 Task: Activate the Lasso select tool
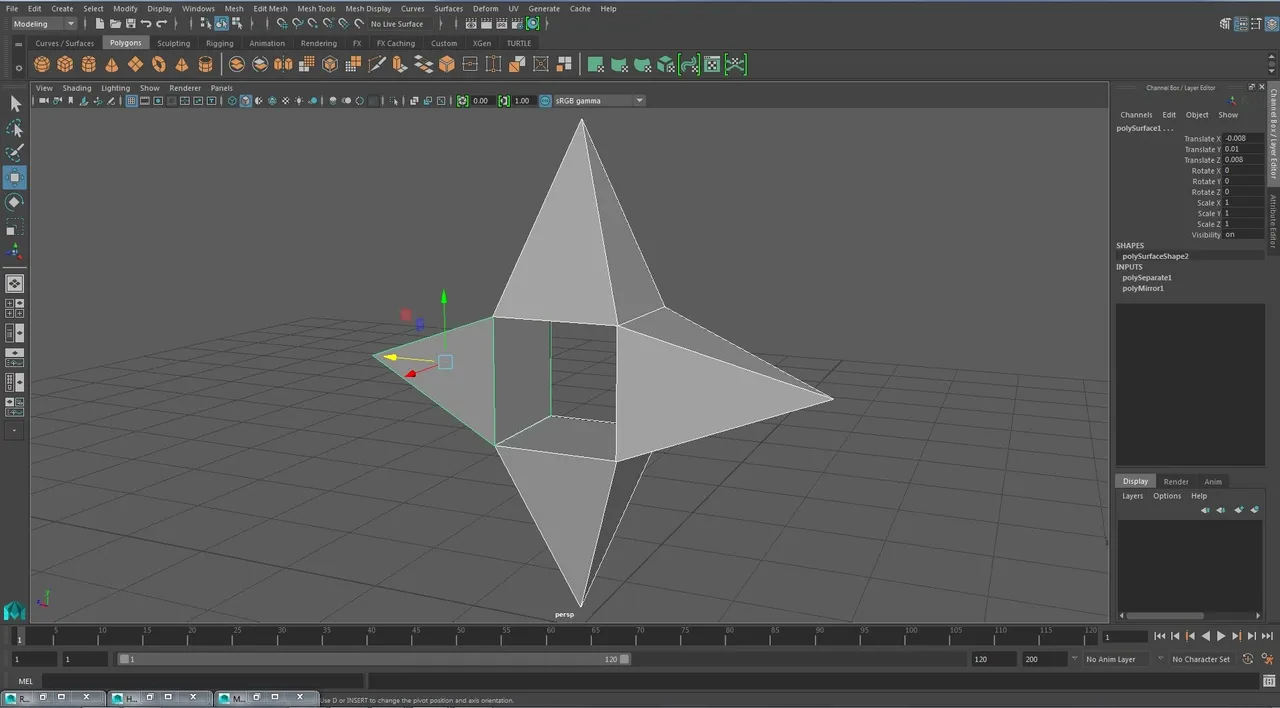coord(15,129)
